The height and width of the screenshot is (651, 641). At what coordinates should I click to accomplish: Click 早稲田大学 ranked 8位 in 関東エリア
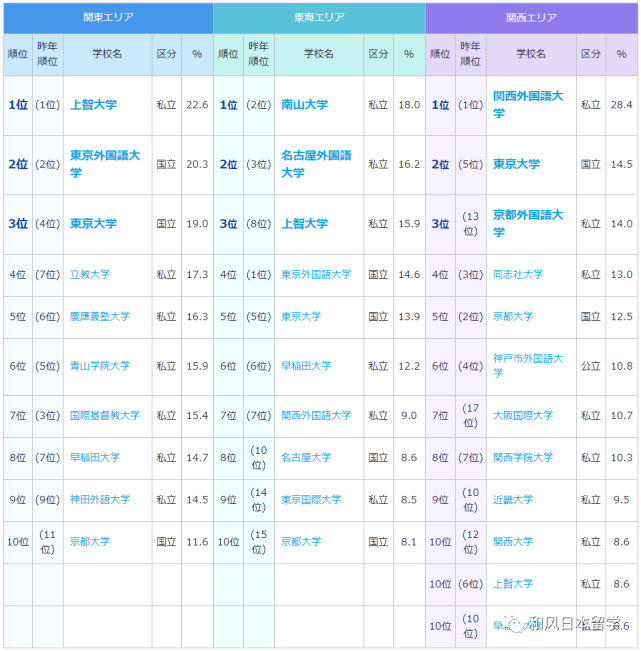click(95, 458)
